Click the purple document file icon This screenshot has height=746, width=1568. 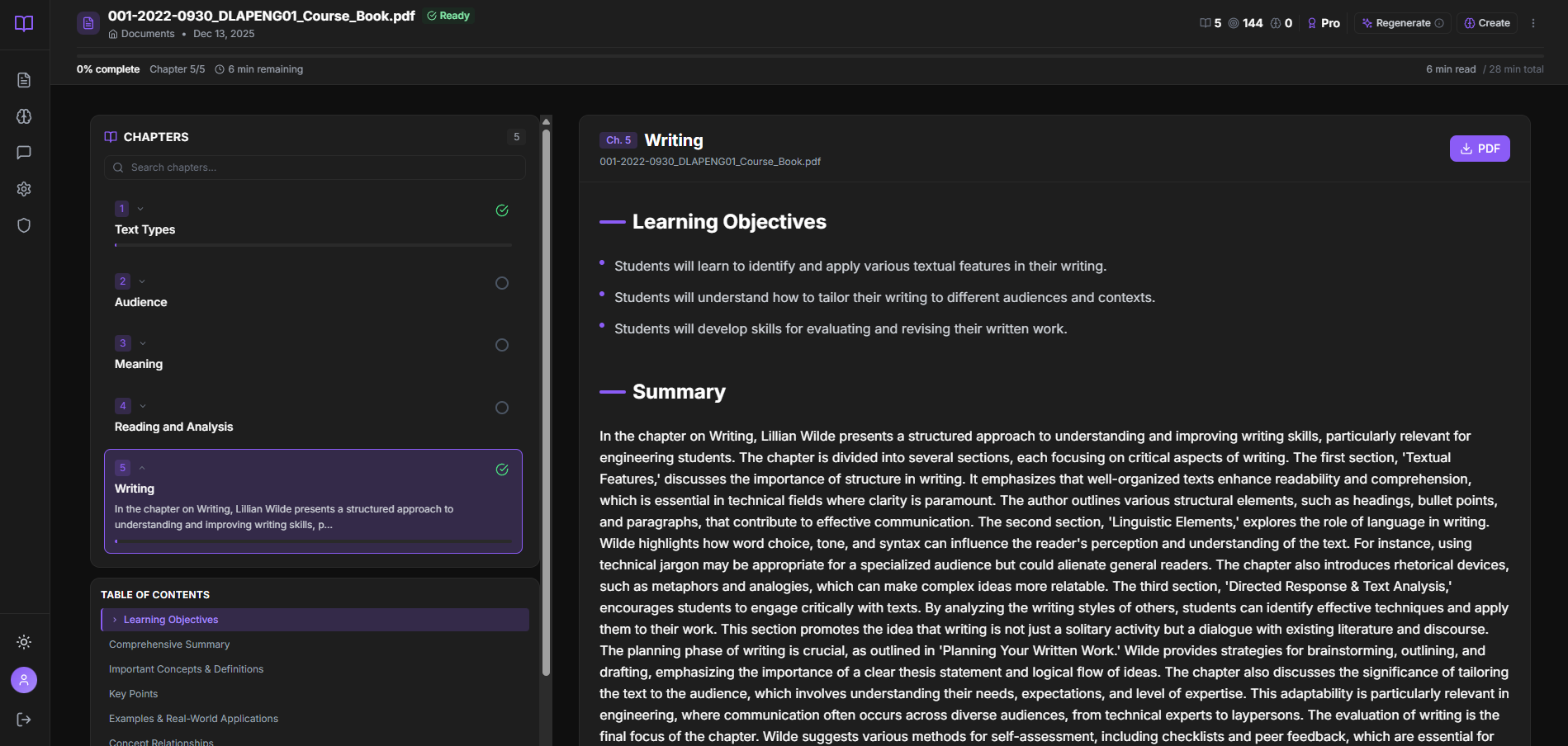coord(88,23)
